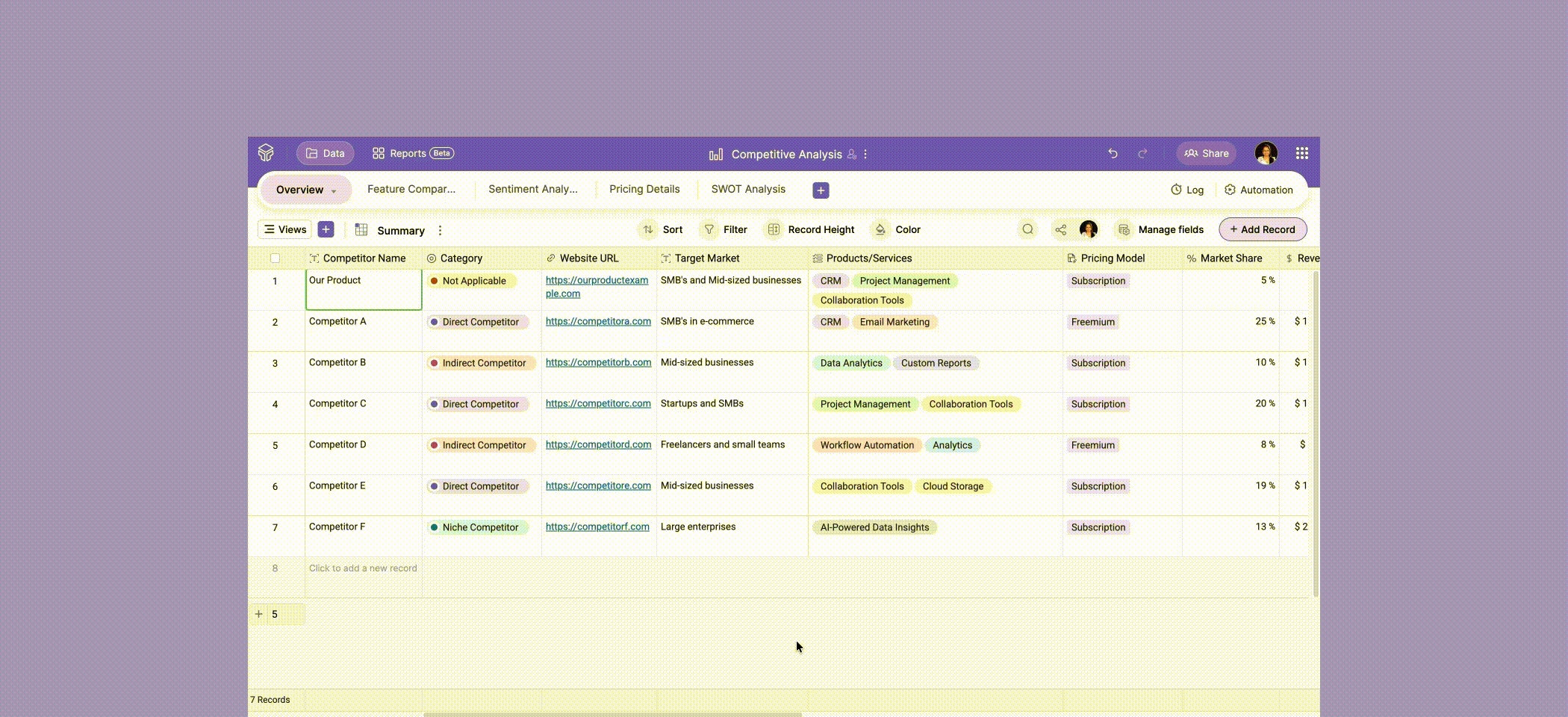Screen dimensions: 1568x717
Task: Check the checkbox for the Competitor A row
Action: [x=276, y=322]
